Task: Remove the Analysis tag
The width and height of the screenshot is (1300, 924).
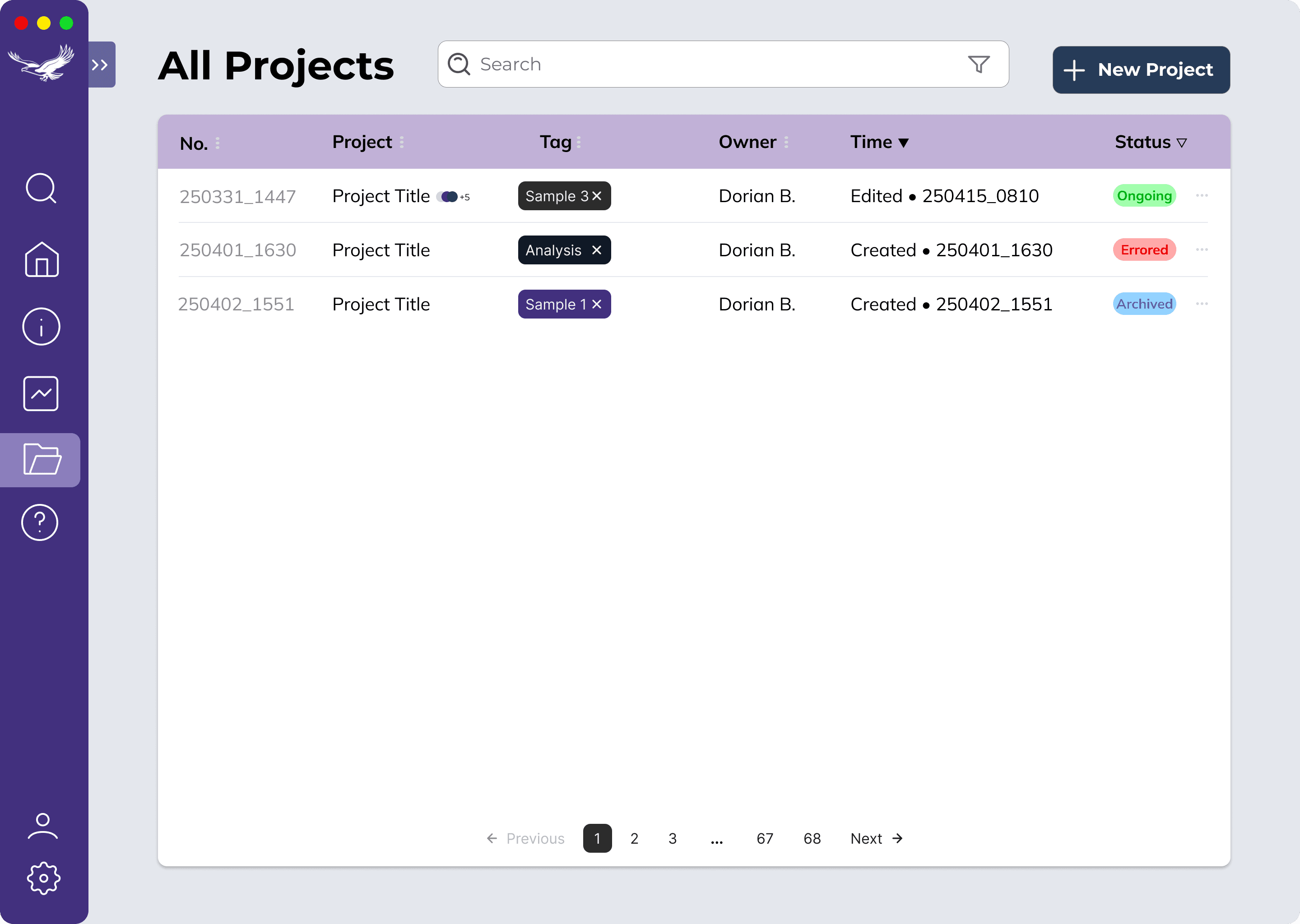Action: tap(596, 250)
